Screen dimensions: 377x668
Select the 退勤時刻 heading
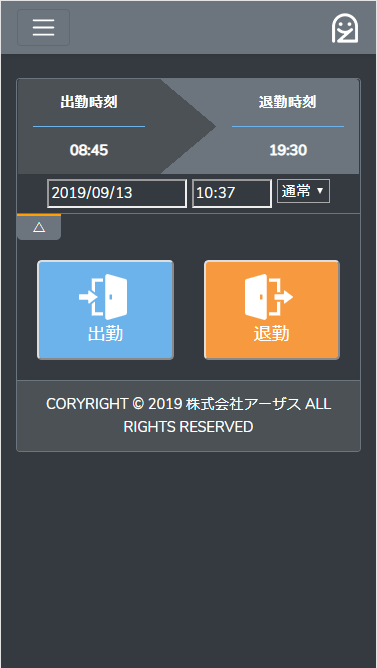288,102
